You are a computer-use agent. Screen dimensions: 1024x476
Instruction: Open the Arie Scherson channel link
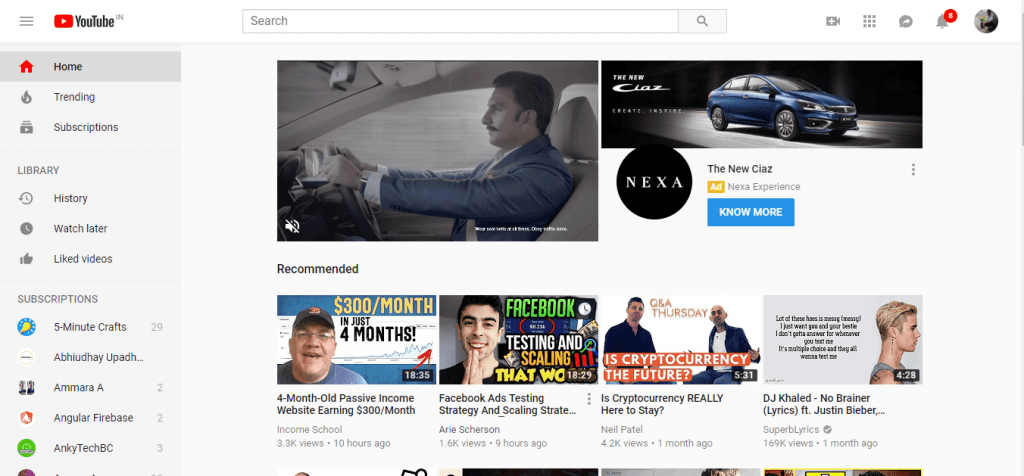469,430
